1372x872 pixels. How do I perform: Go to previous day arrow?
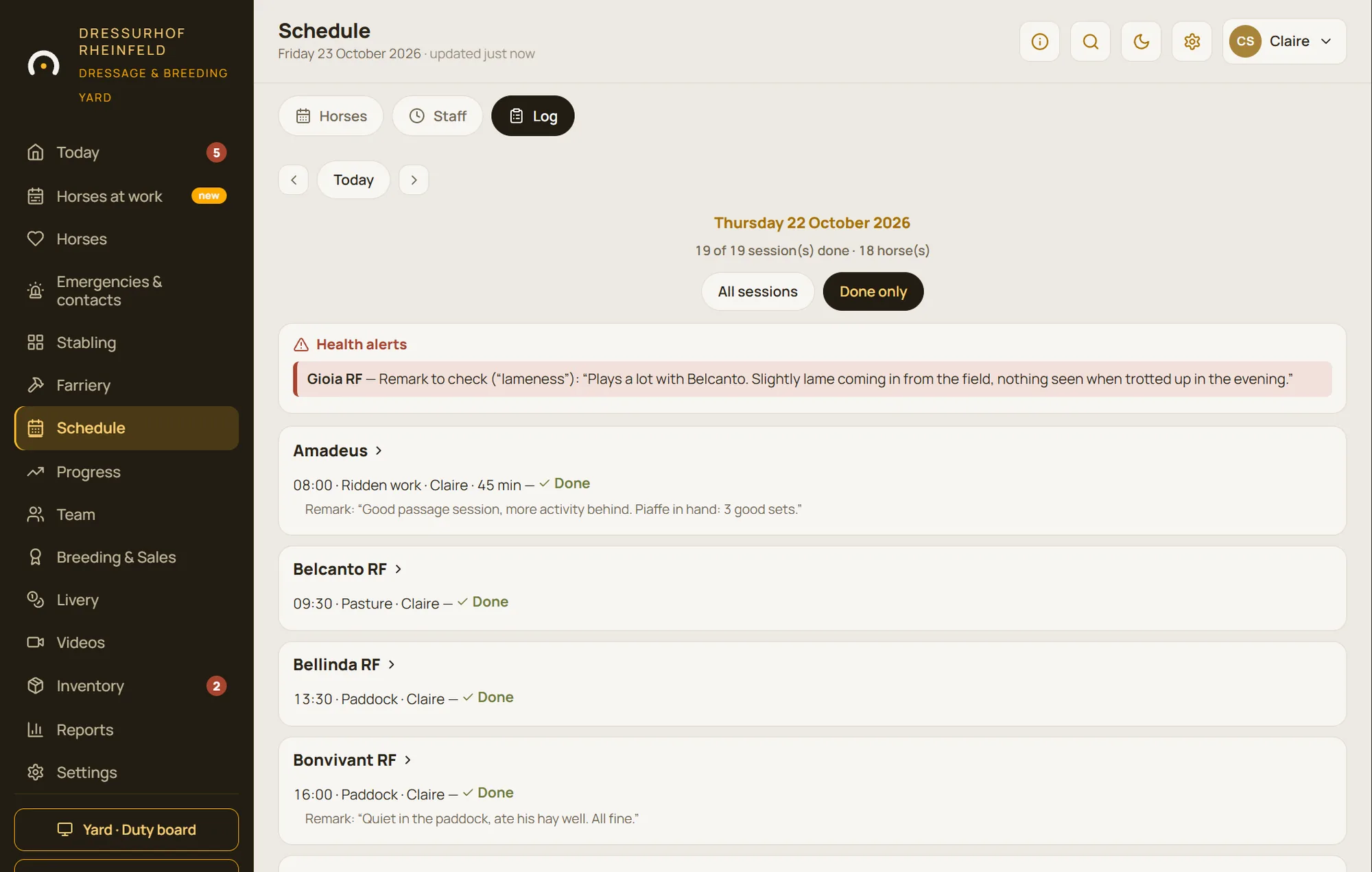(294, 180)
